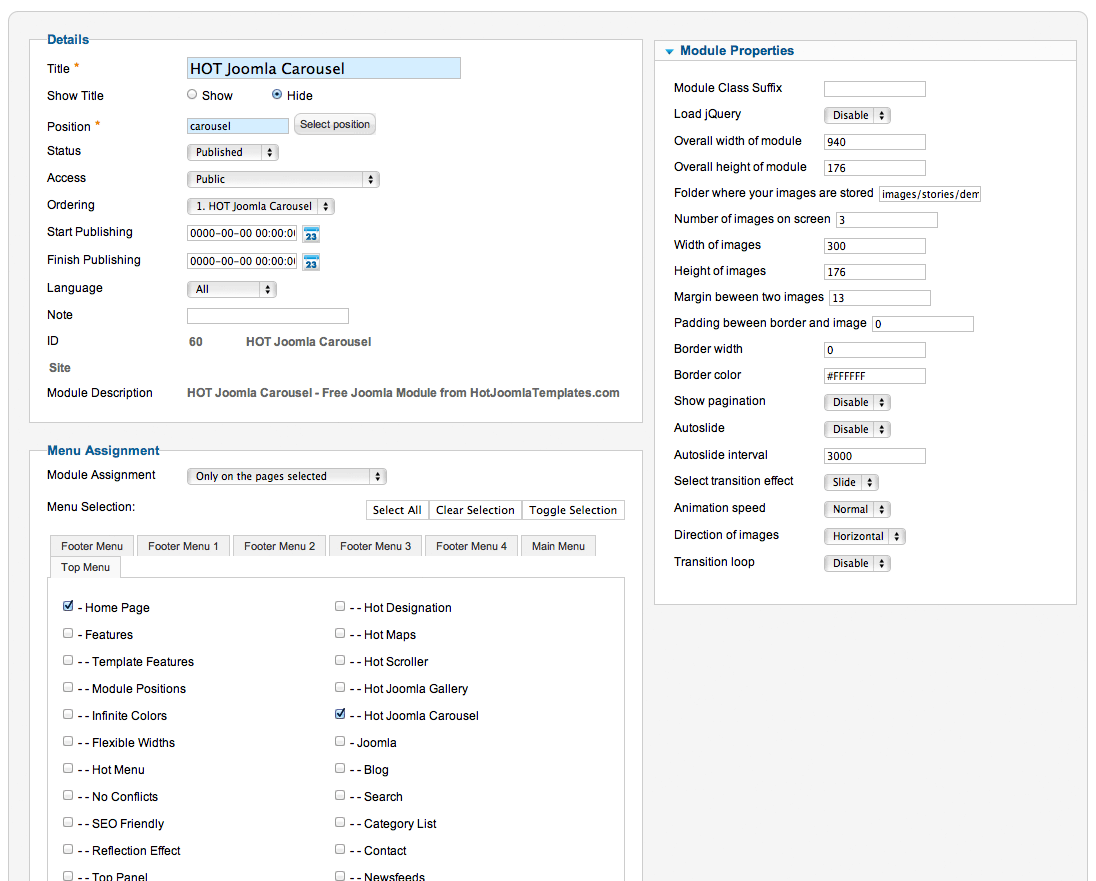
Task: Switch to the Footer Menu tab
Action: coord(92,546)
